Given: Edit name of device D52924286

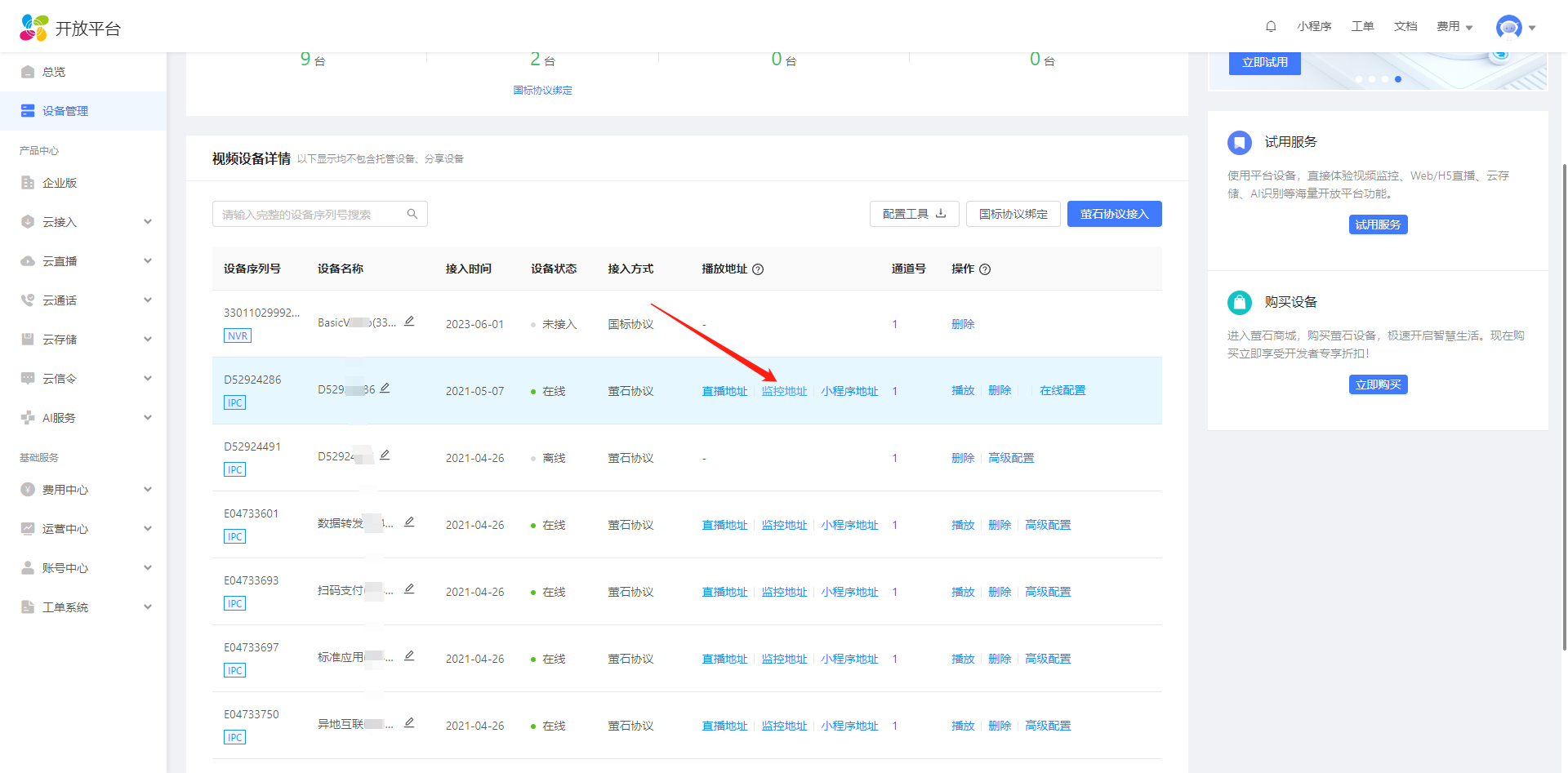Looking at the screenshot, I should pyautogui.click(x=385, y=389).
